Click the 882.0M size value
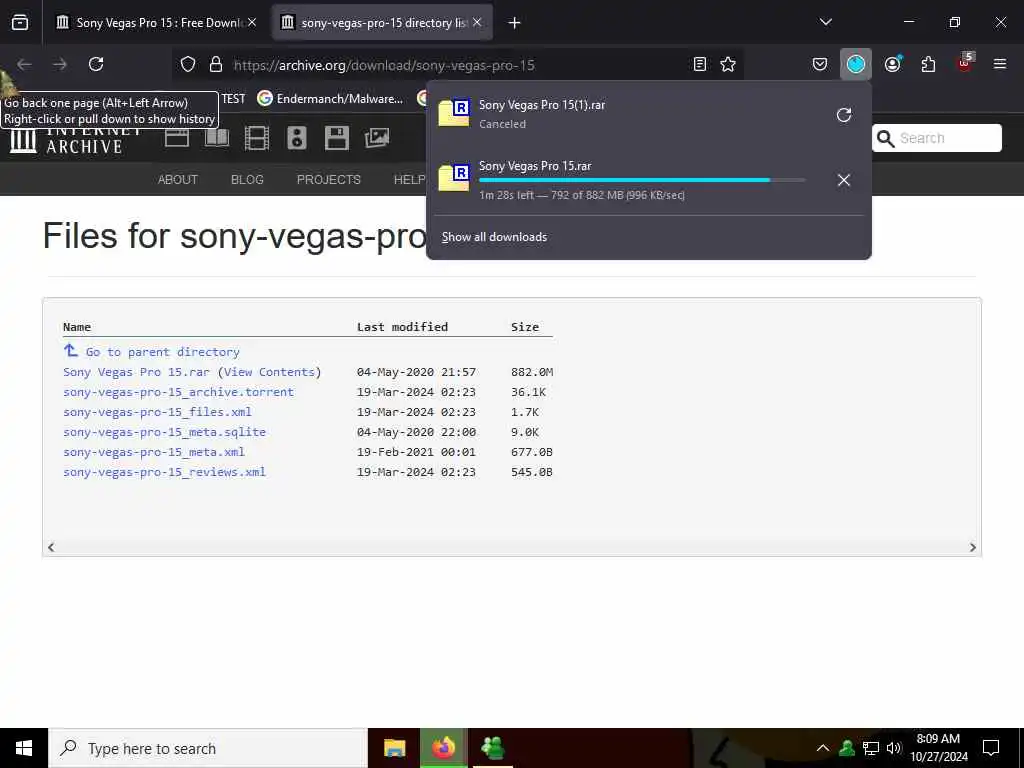This screenshot has width=1024, height=768. pos(532,372)
